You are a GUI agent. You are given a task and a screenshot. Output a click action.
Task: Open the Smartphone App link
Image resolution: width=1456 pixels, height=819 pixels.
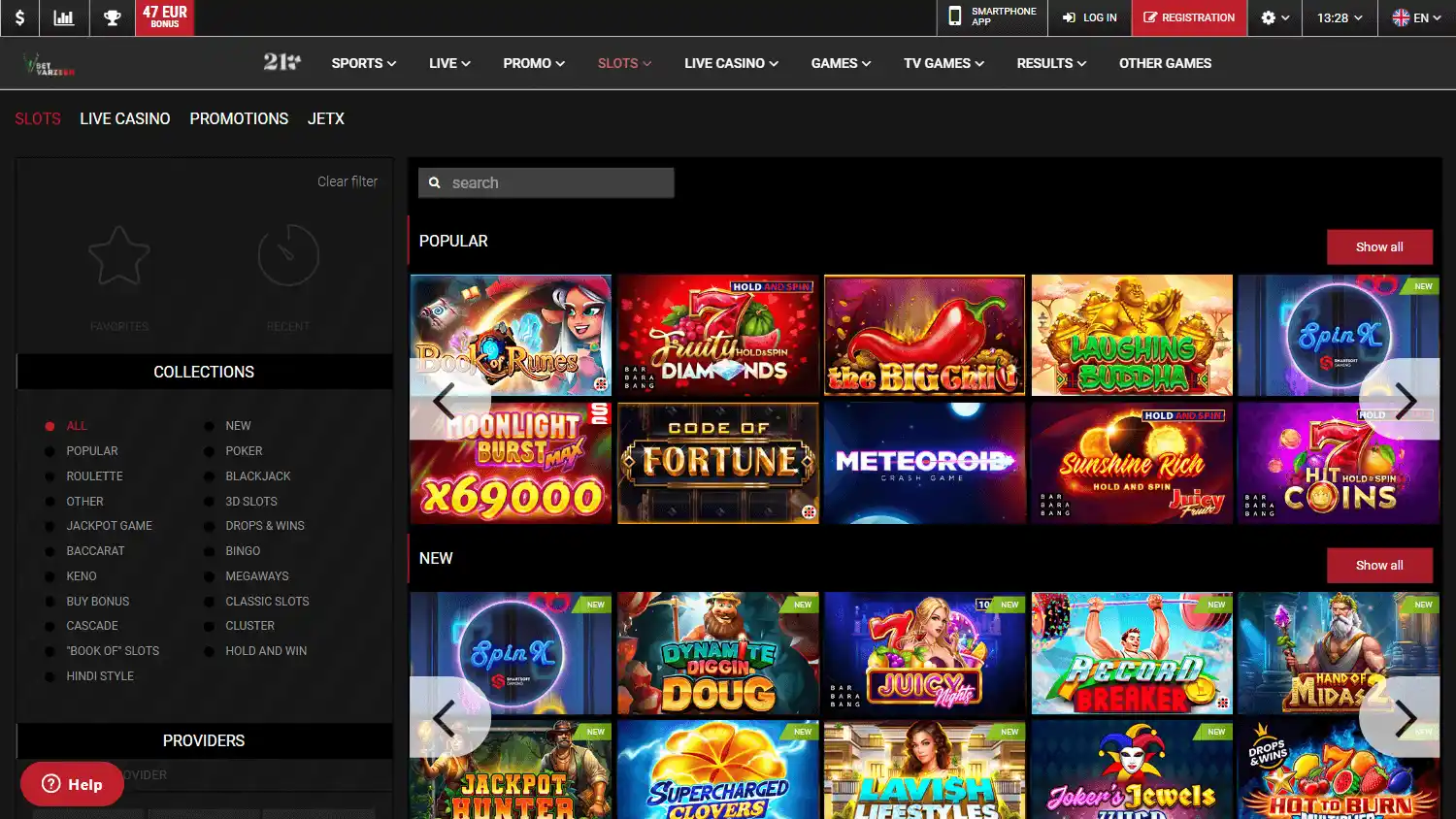[x=993, y=17]
